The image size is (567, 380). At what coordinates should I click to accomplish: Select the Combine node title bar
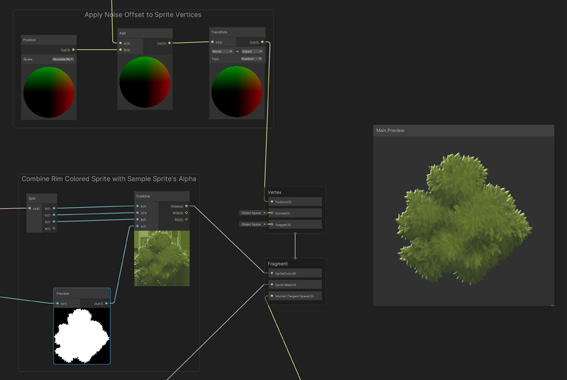coord(162,196)
